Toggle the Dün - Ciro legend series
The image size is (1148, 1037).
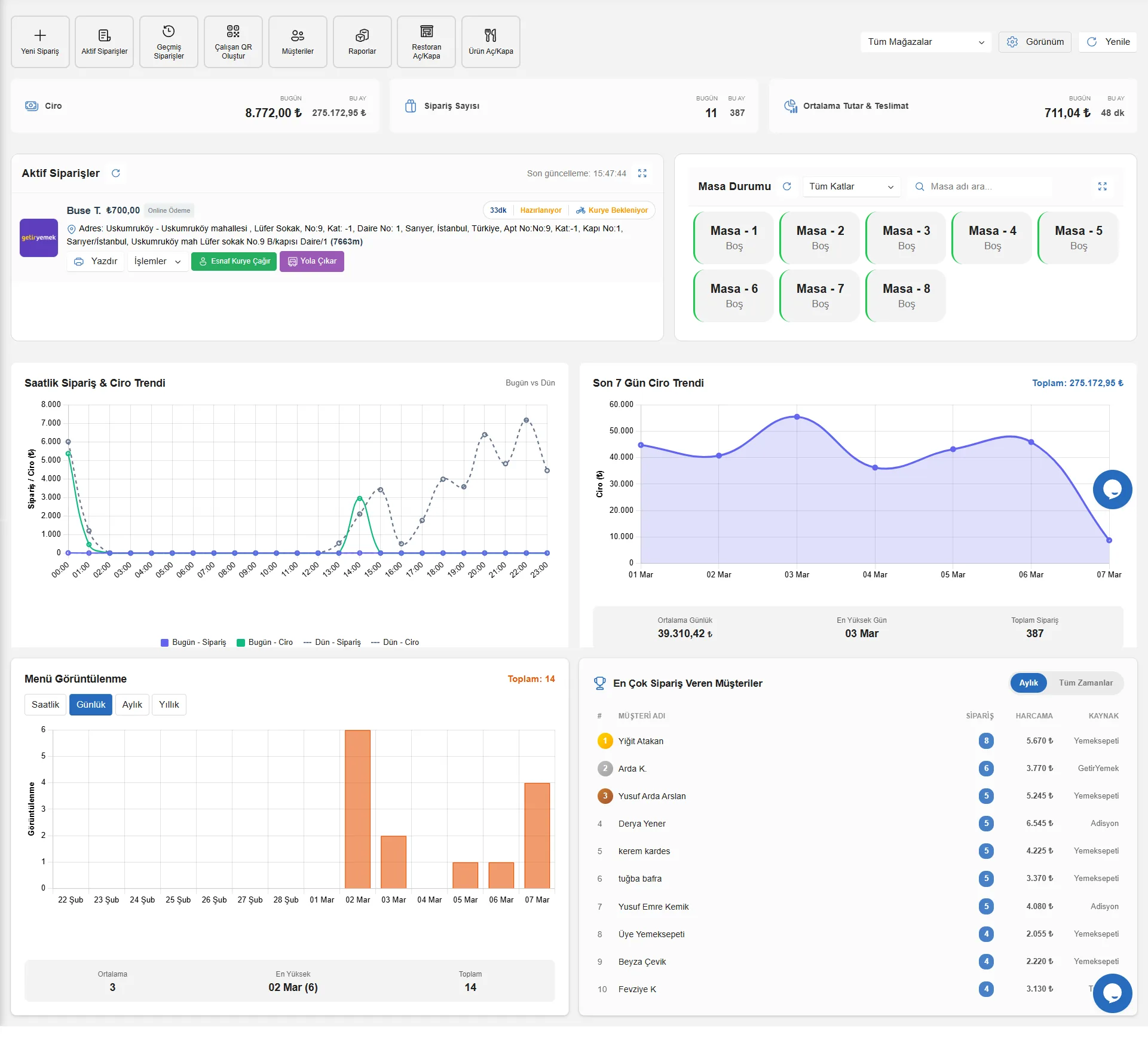[x=395, y=643]
